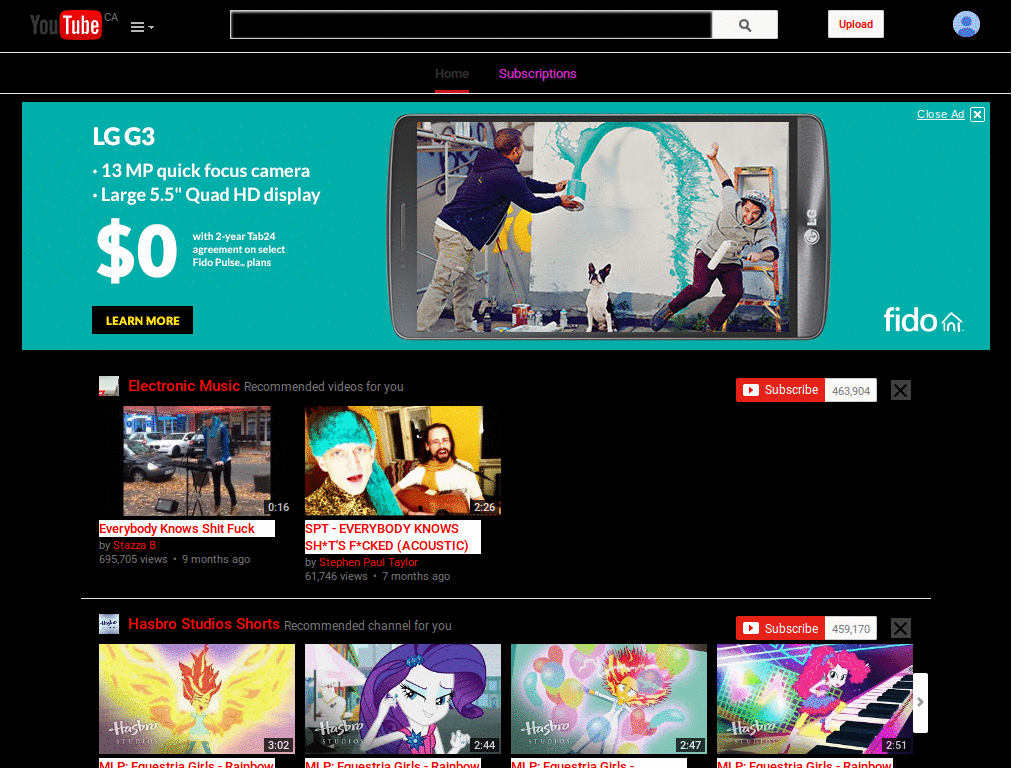Click the $0 price in the ad
The image size is (1024, 768).
pyautogui.click(x=136, y=251)
